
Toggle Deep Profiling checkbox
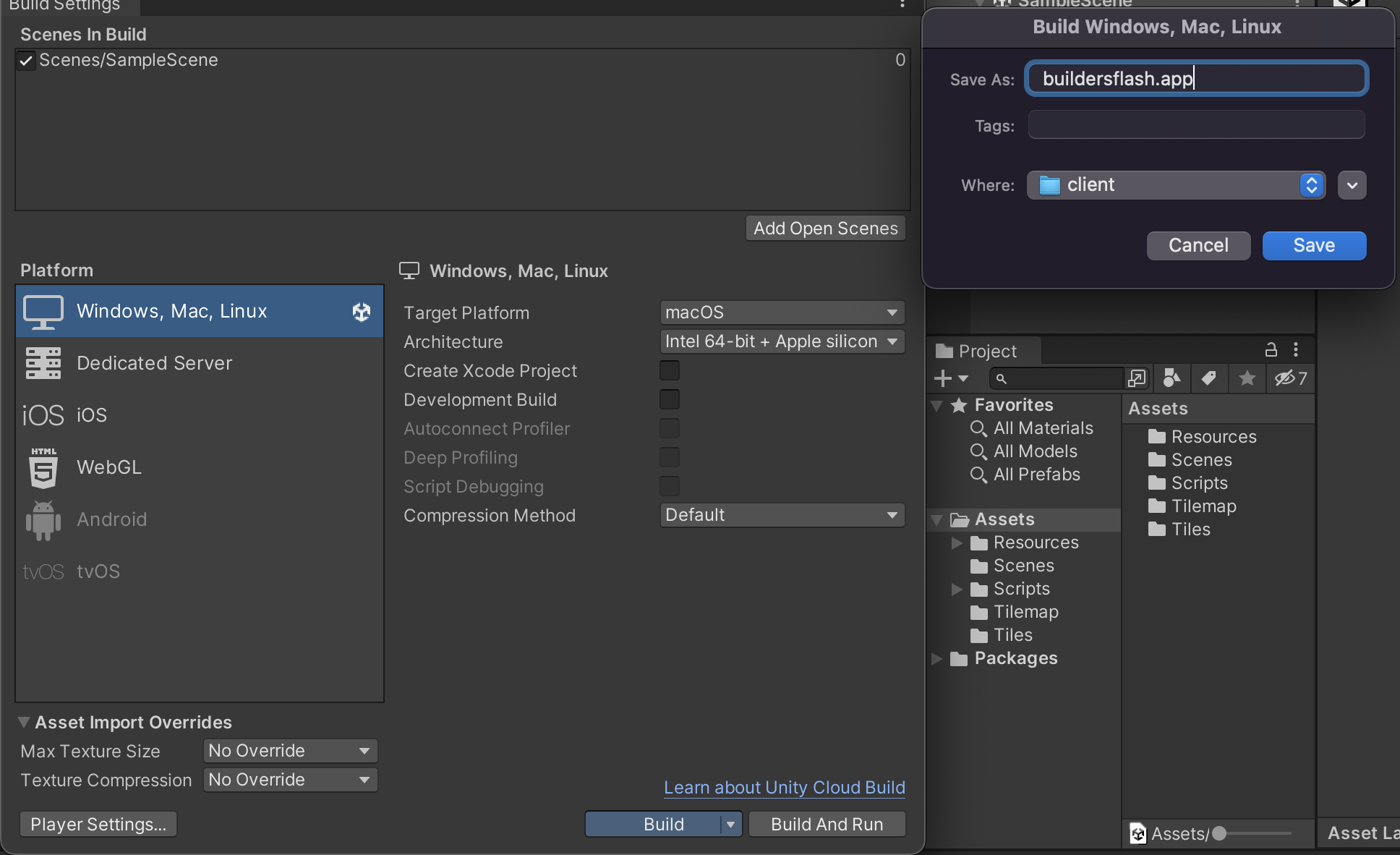[670, 457]
